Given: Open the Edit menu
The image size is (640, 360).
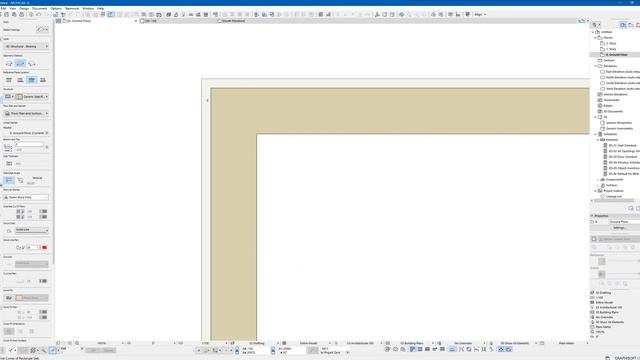Looking at the screenshot, I should pos(3,8).
